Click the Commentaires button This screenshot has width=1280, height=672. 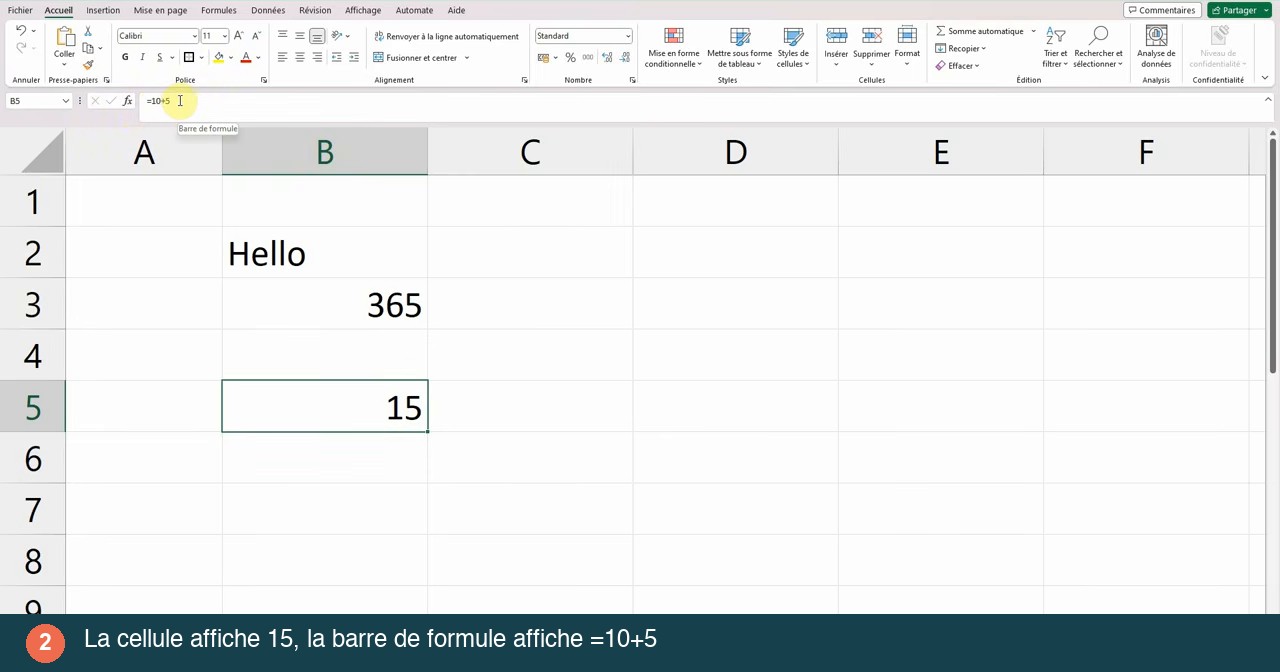[x=1162, y=10]
